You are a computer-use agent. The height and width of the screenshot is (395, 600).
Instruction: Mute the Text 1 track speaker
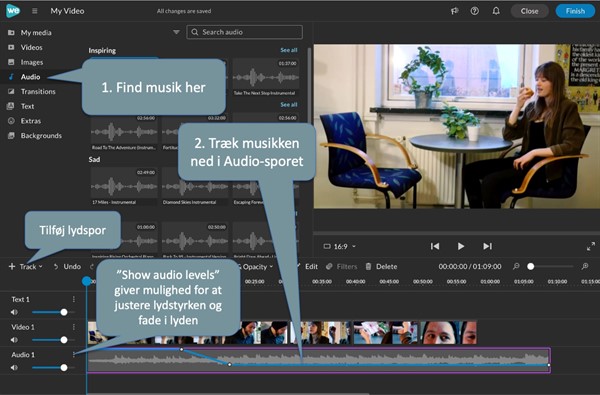pyautogui.click(x=14, y=312)
